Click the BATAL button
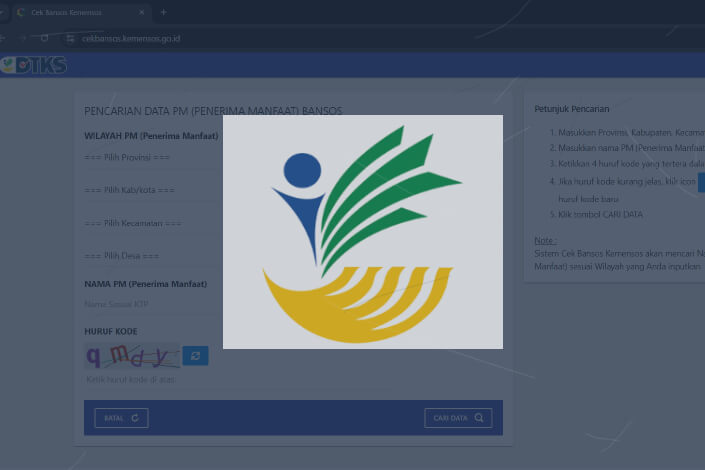The height and width of the screenshot is (470, 705). click(121, 418)
